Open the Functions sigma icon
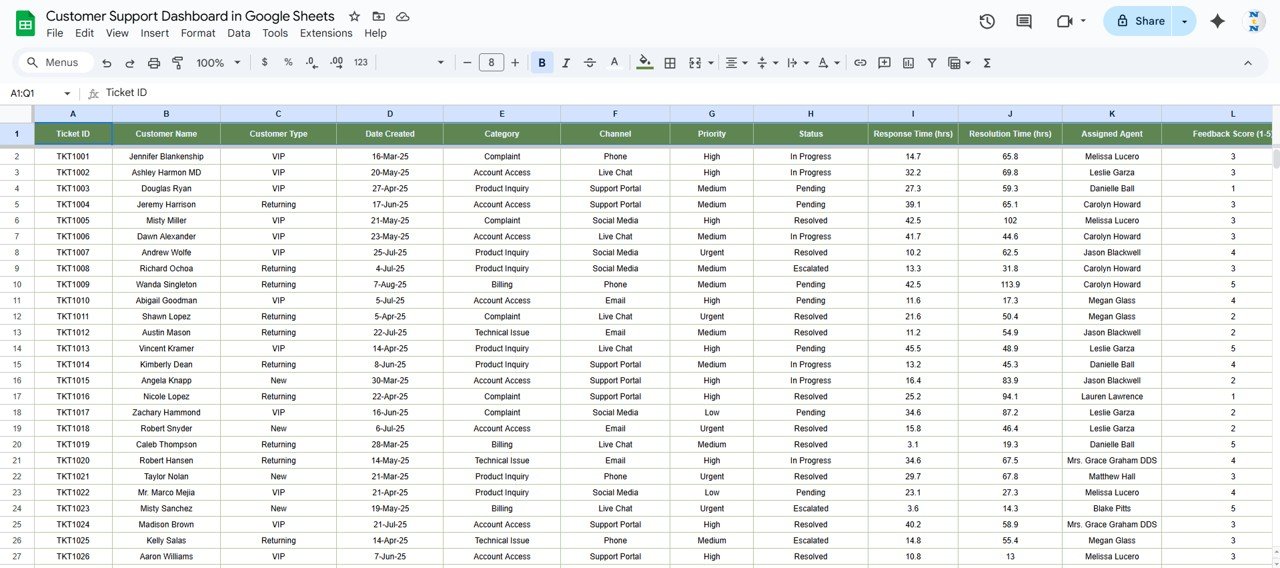 987,63
